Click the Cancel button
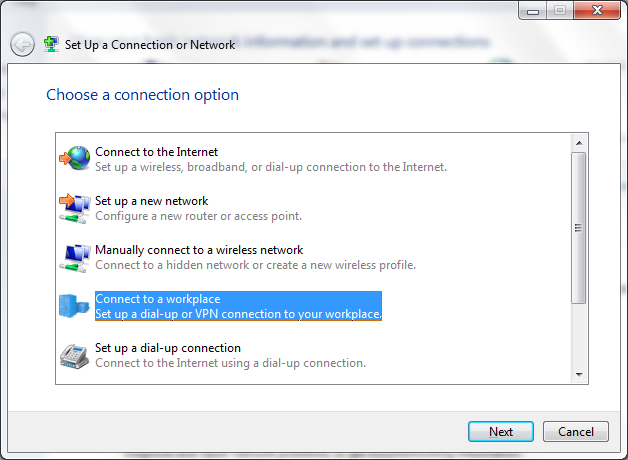This screenshot has height=460, width=628. pyautogui.click(x=576, y=432)
